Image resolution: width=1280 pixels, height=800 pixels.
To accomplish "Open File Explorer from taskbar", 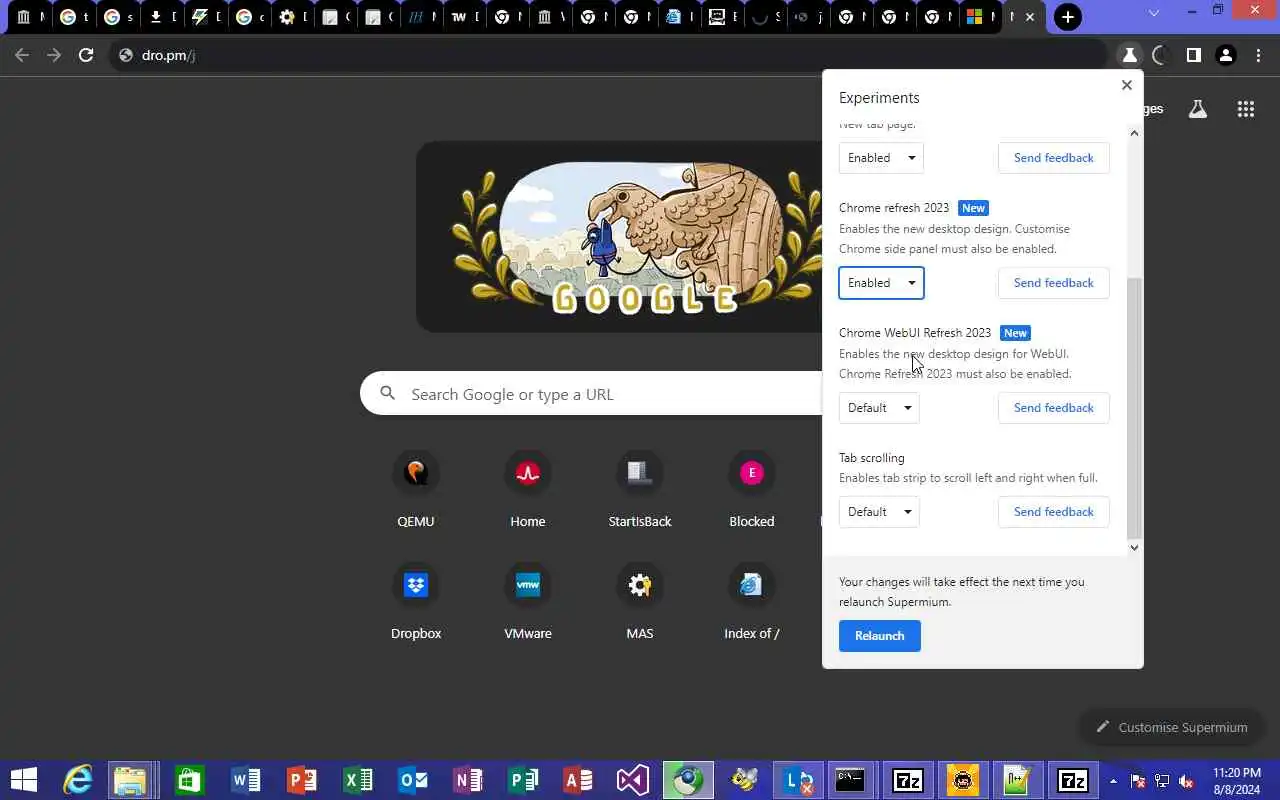I will [131, 780].
